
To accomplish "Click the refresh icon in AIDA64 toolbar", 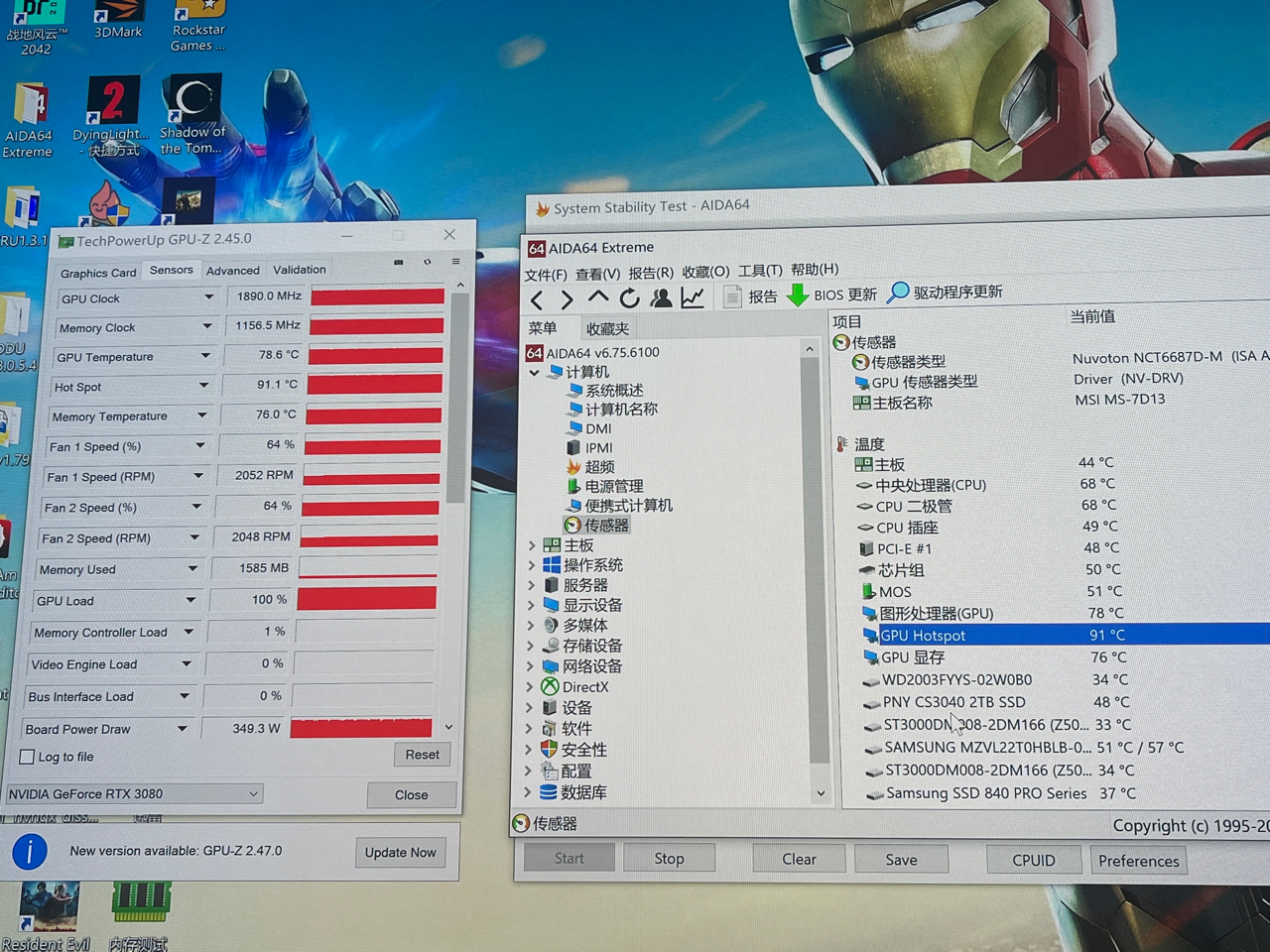I will pyautogui.click(x=629, y=298).
